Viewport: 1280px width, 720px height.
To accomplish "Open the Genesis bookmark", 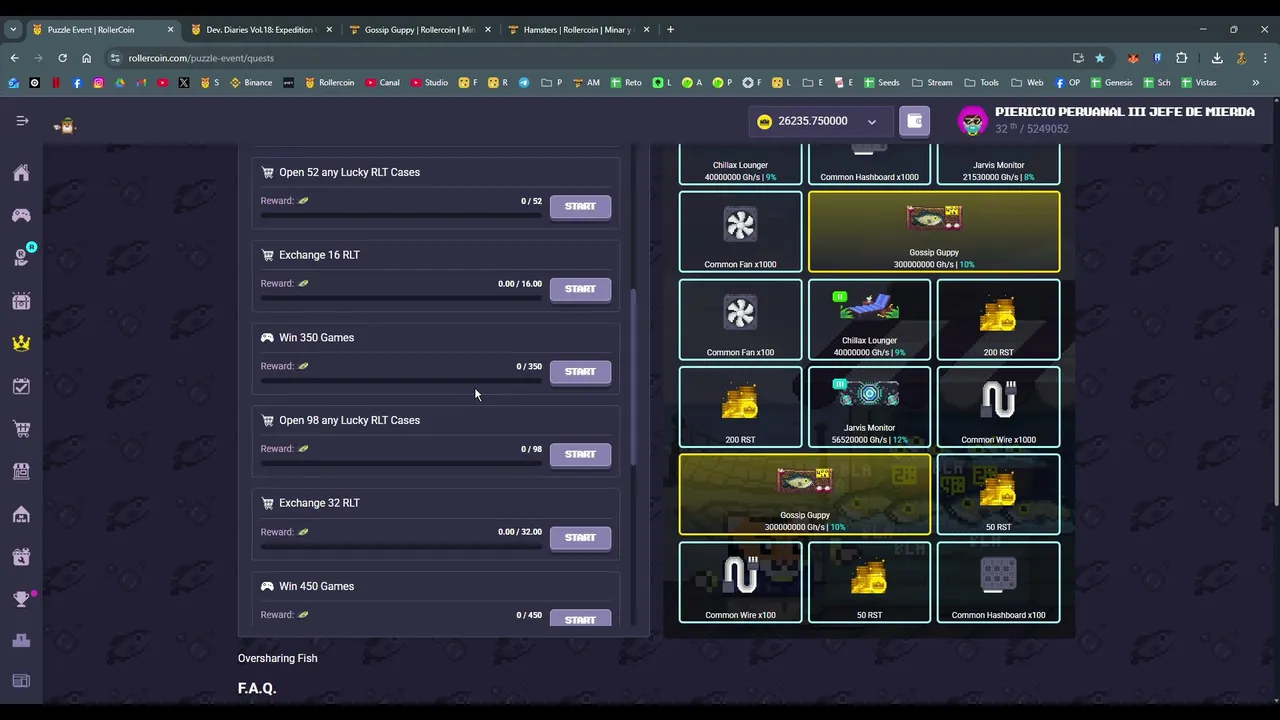I will click(x=1111, y=83).
